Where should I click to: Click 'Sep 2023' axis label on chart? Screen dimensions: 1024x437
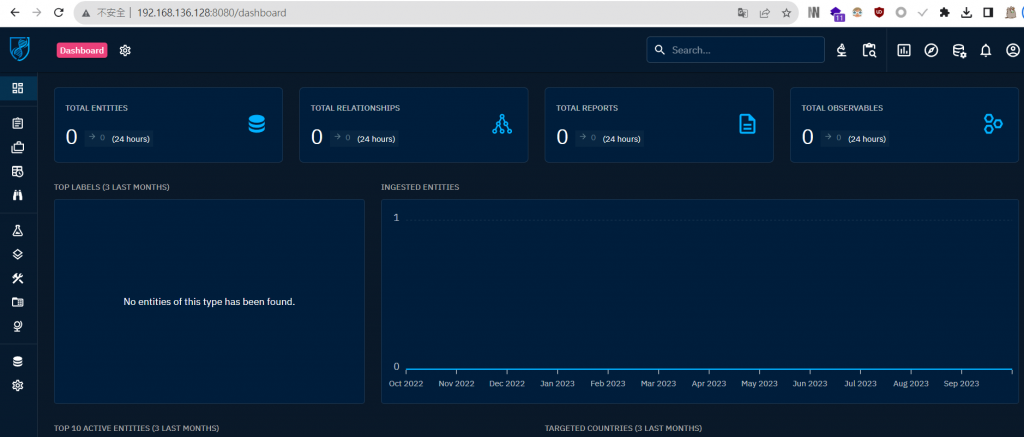(961, 383)
